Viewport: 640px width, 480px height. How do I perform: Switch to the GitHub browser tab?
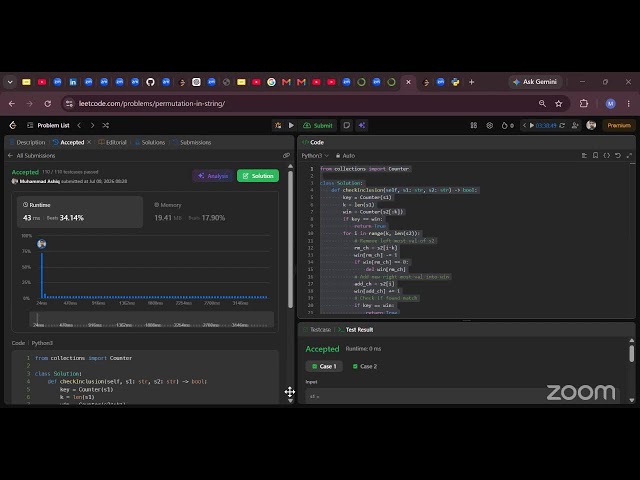150,82
